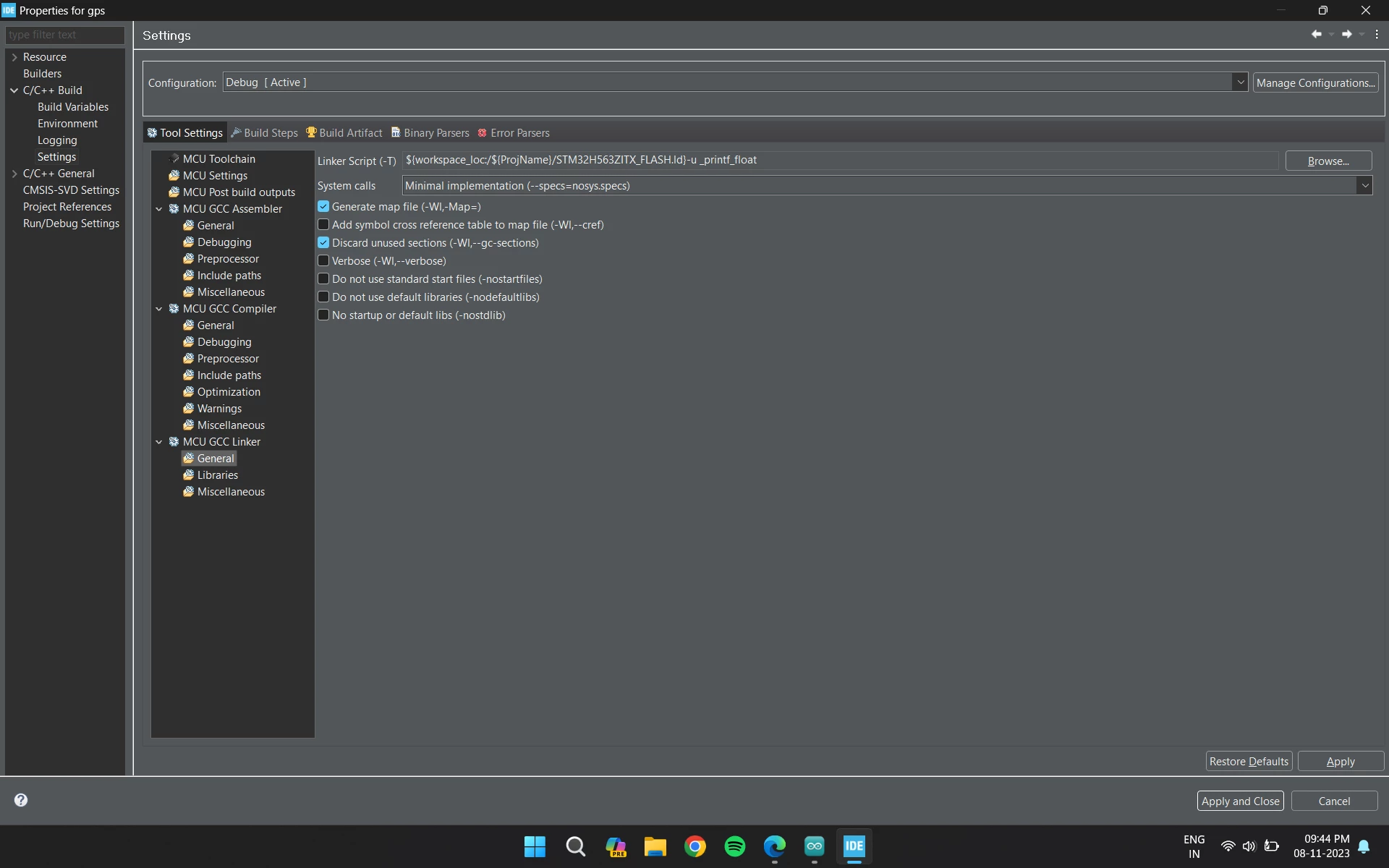Click the MCU Post build outputs icon

[x=174, y=192]
